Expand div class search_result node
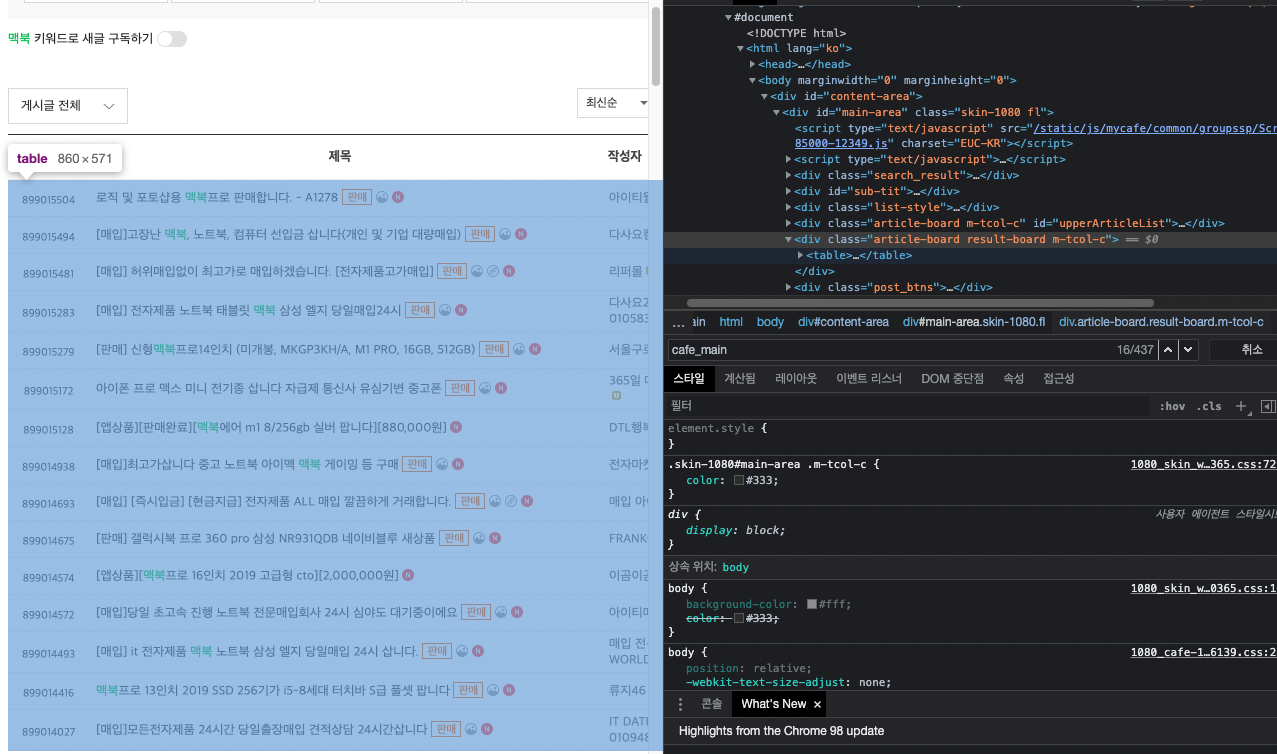Image resolution: width=1277 pixels, height=754 pixels. [788, 175]
